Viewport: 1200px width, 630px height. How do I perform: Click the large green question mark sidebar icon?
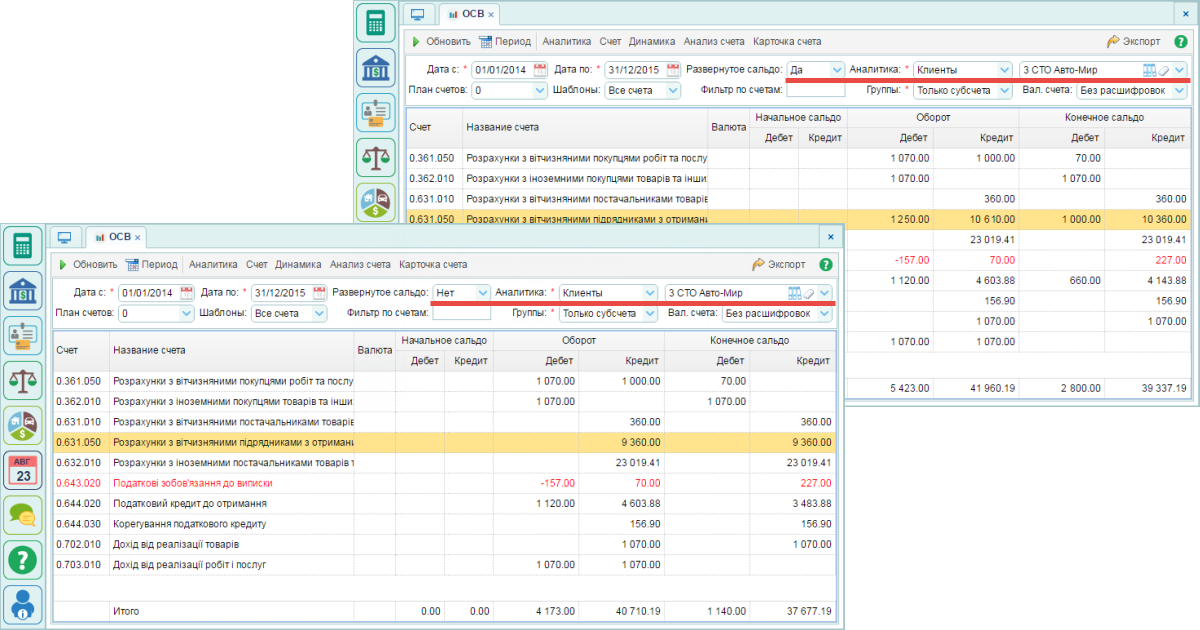coord(22,560)
